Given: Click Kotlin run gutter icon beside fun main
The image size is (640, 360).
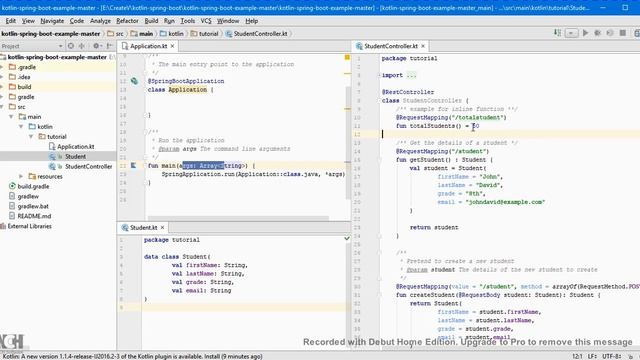Looking at the screenshot, I should [133, 166].
